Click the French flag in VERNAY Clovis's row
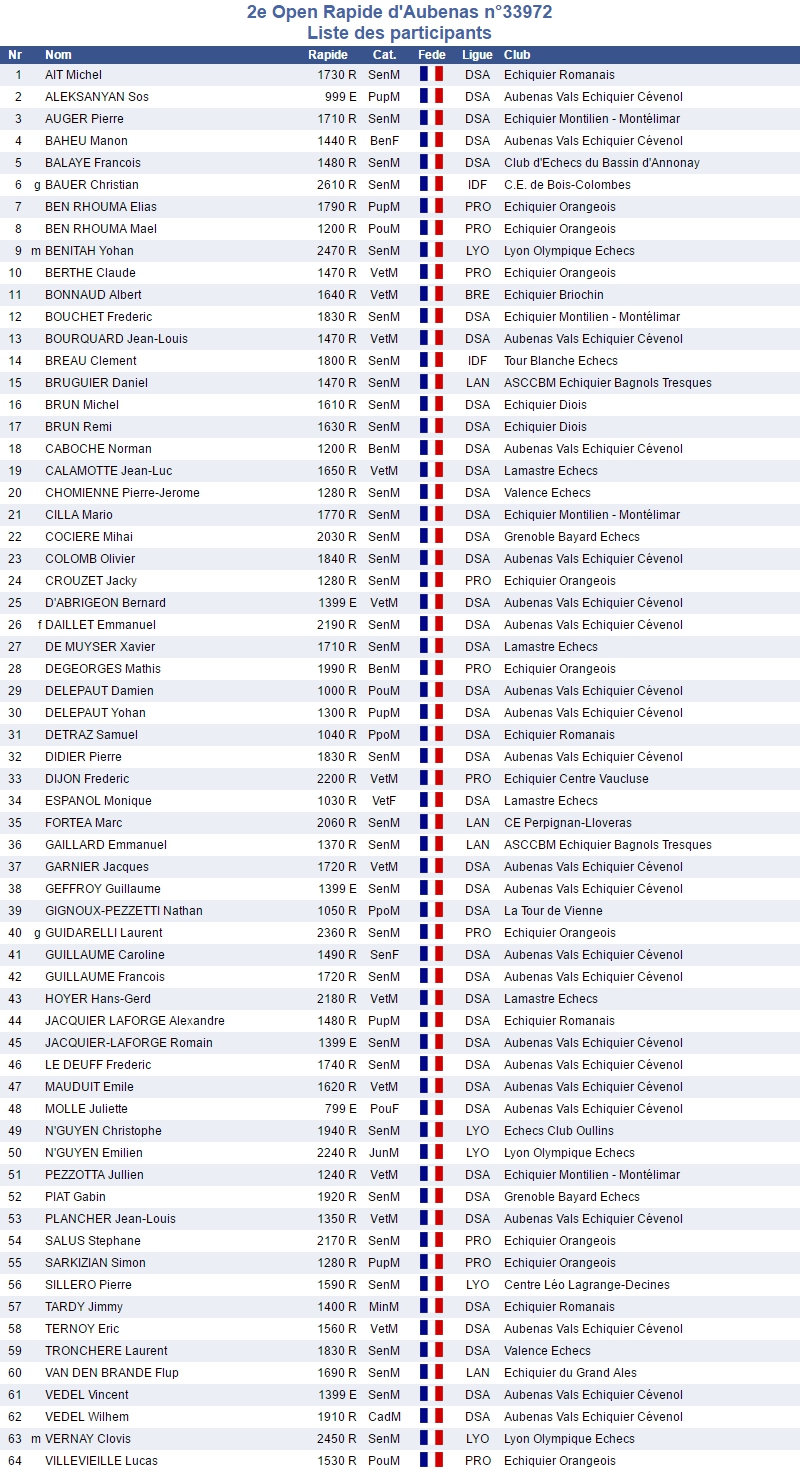 click(431, 1439)
